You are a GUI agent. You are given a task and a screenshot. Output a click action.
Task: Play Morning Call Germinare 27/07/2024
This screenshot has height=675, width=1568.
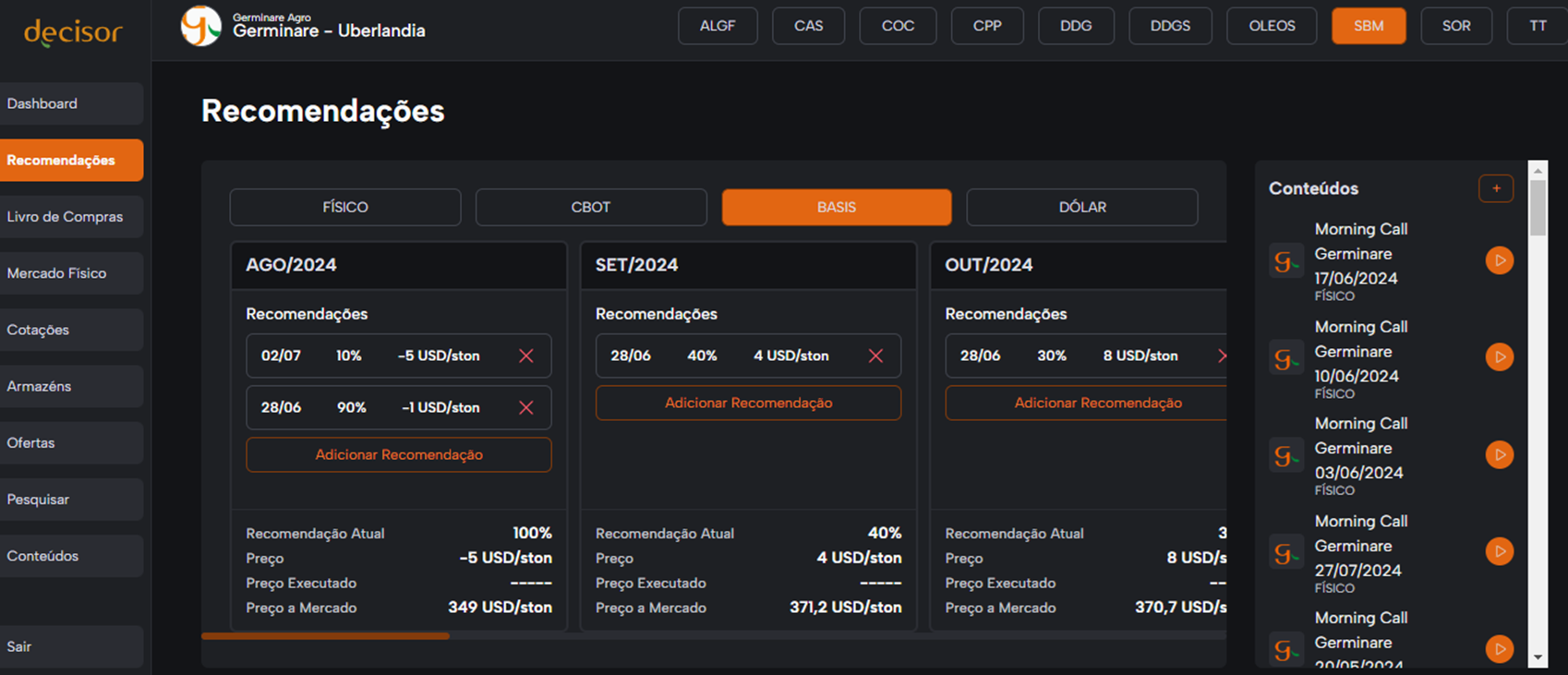coord(1499,551)
